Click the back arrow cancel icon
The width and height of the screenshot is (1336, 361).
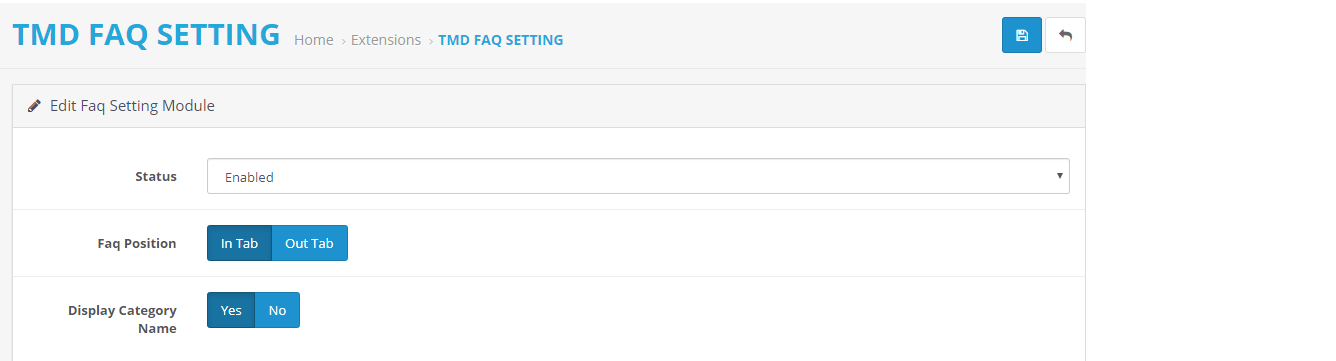[x=1065, y=35]
